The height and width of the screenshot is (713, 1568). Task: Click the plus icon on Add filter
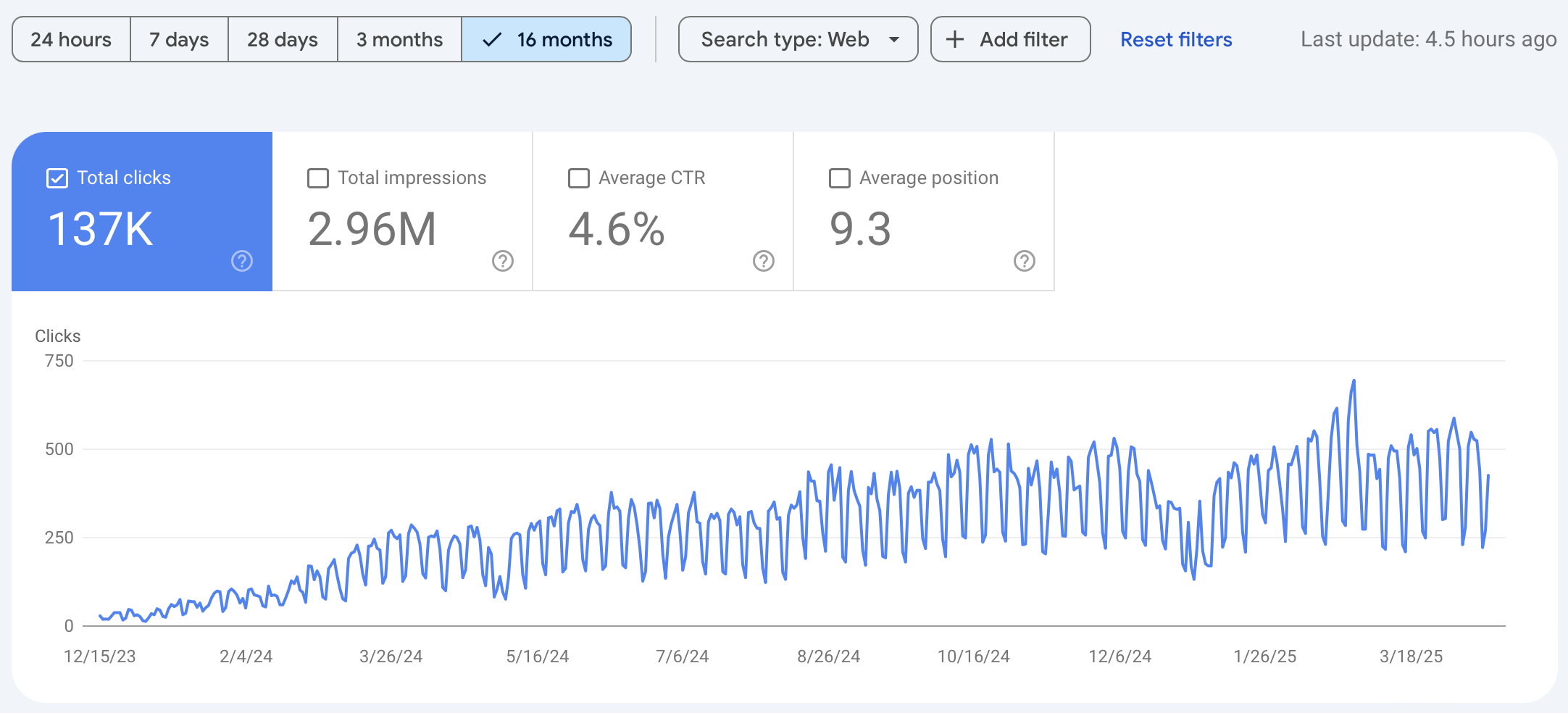(955, 39)
